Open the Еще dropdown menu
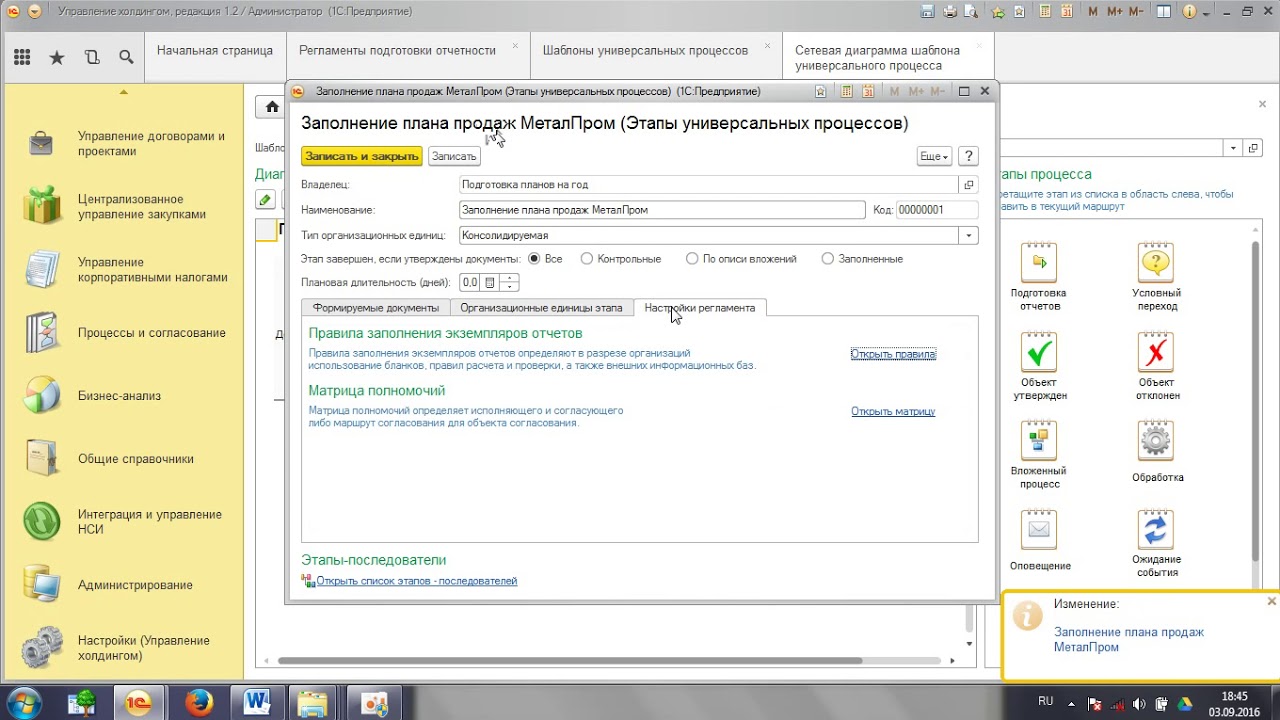The width and height of the screenshot is (1280, 720). (x=934, y=156)
